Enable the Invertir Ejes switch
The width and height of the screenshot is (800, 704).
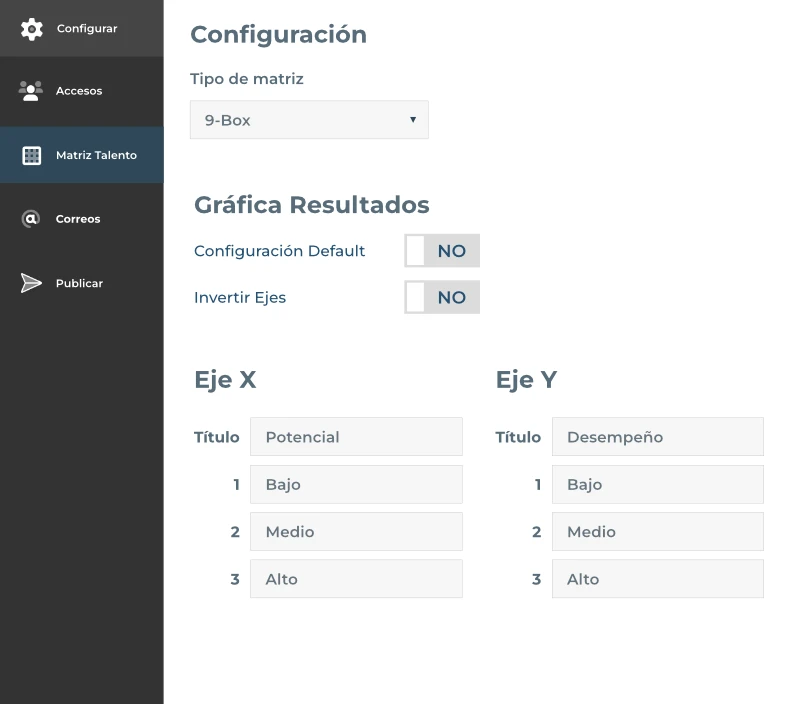pos(442,297)
